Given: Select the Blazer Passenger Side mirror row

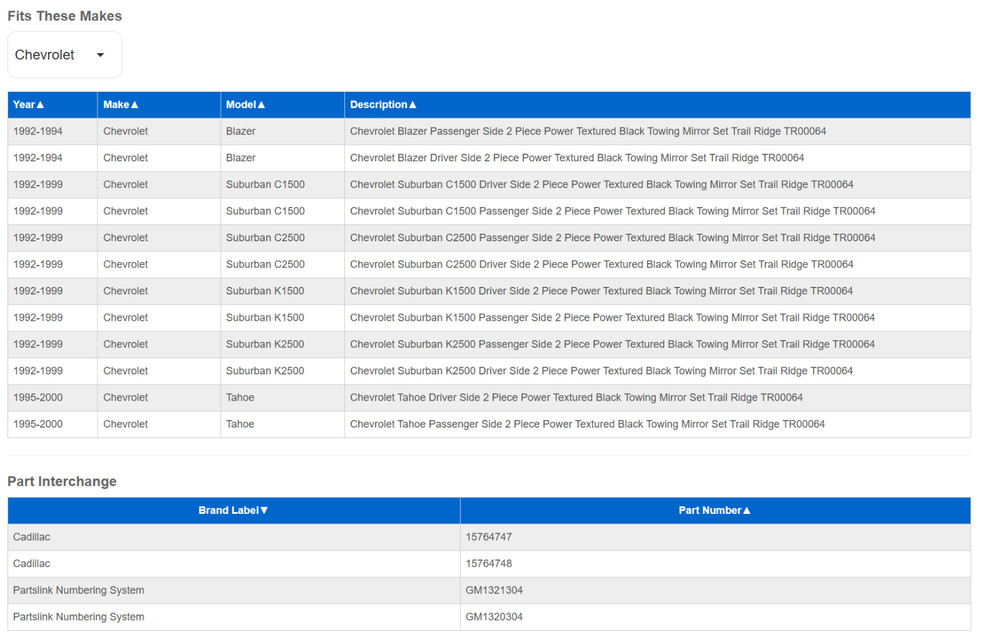Looking at the screenshot, I should 587,132.
